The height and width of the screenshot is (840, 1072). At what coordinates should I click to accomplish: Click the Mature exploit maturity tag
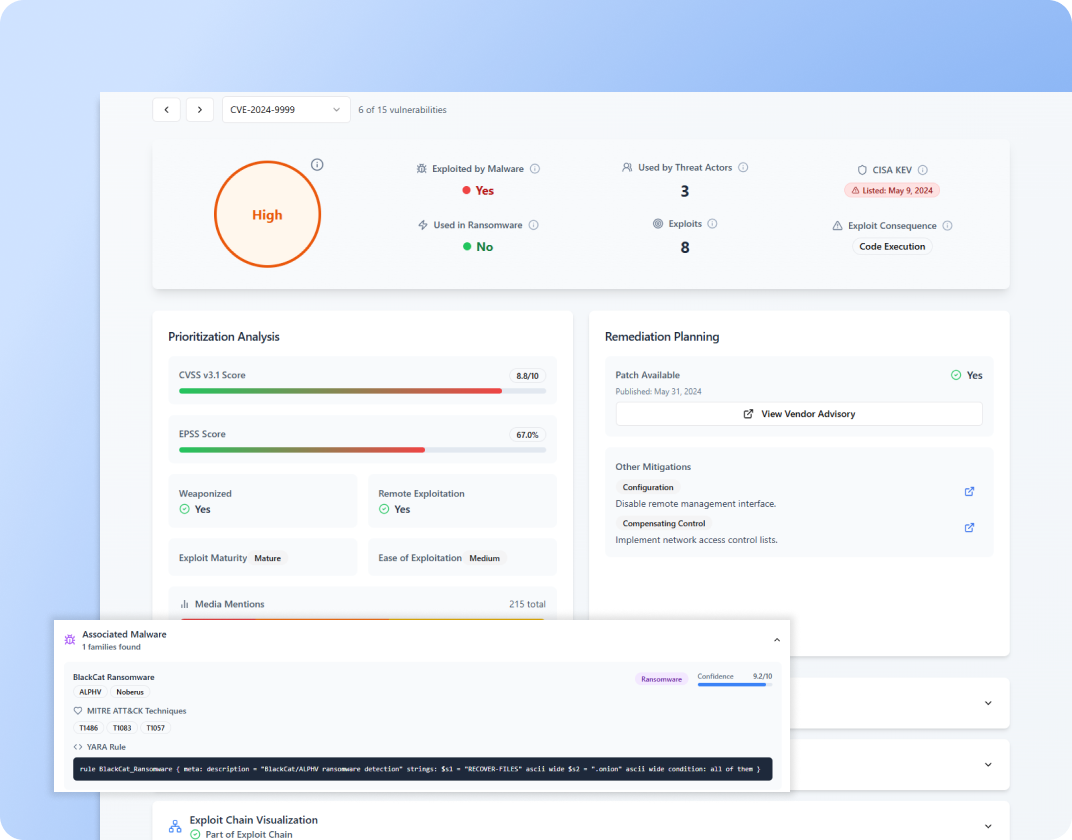click(x=267, y=558)
